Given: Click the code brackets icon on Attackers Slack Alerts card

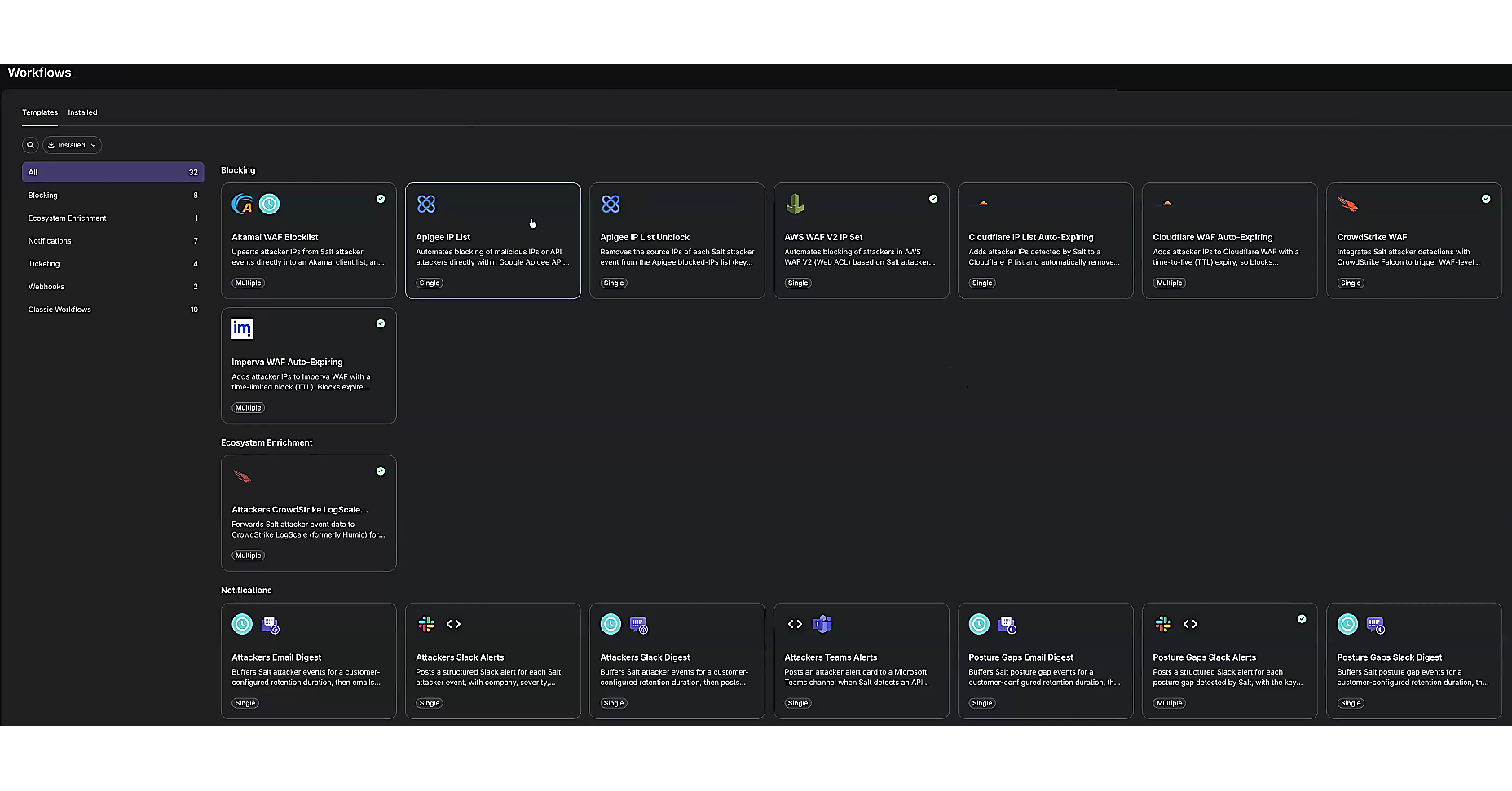Looking at the screenshot, I should [454, 624].
